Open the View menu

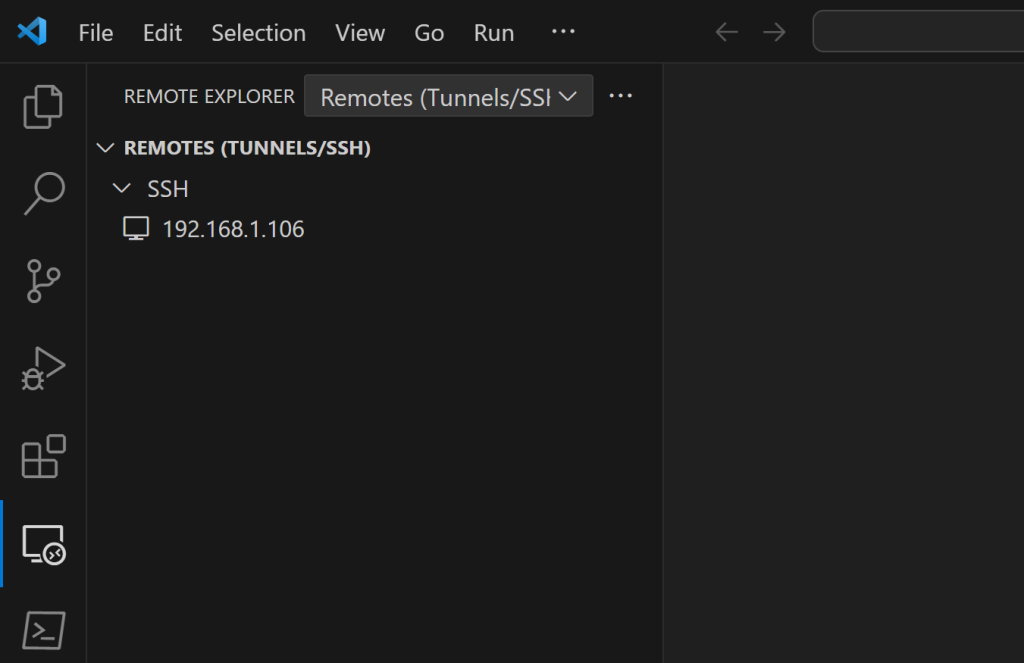[x=359, y=32]
